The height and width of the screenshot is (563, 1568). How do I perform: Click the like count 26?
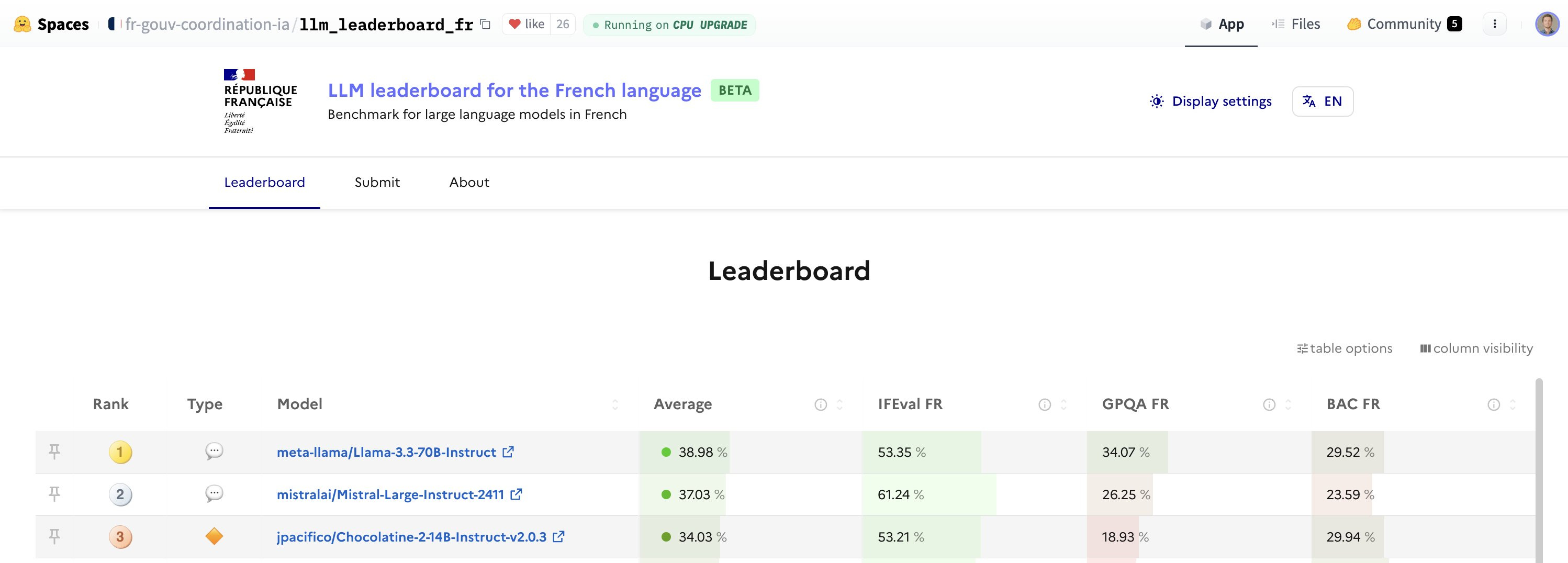point(563,25)
